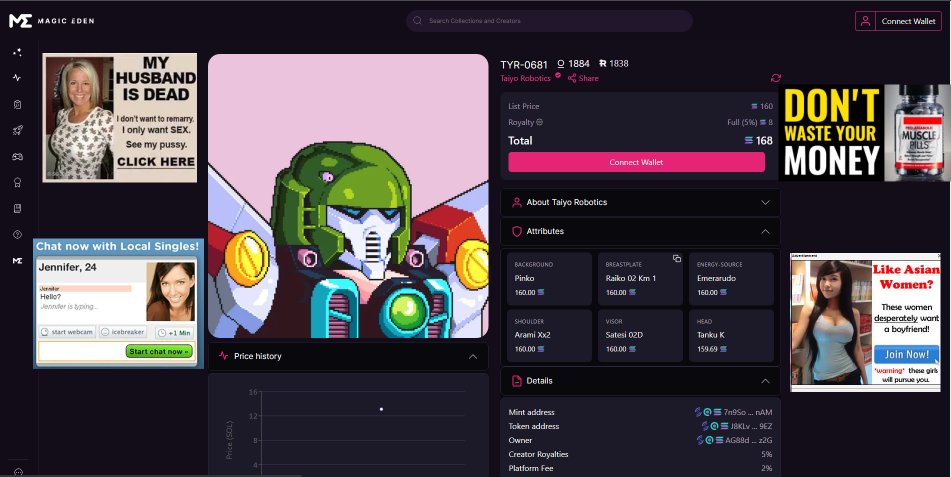
Task: Click the Creator Royalties 5% value
Action: (x=767, y=454)
